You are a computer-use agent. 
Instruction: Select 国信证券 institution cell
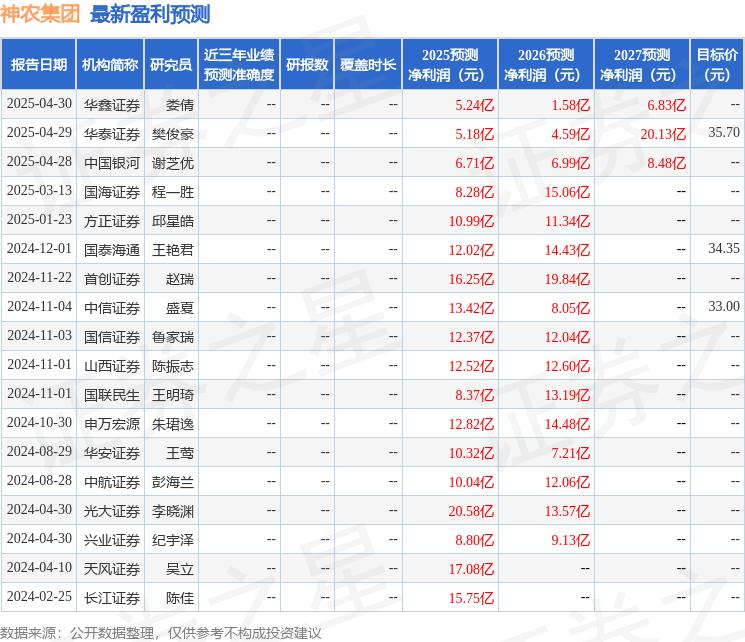tap(112, 337)
